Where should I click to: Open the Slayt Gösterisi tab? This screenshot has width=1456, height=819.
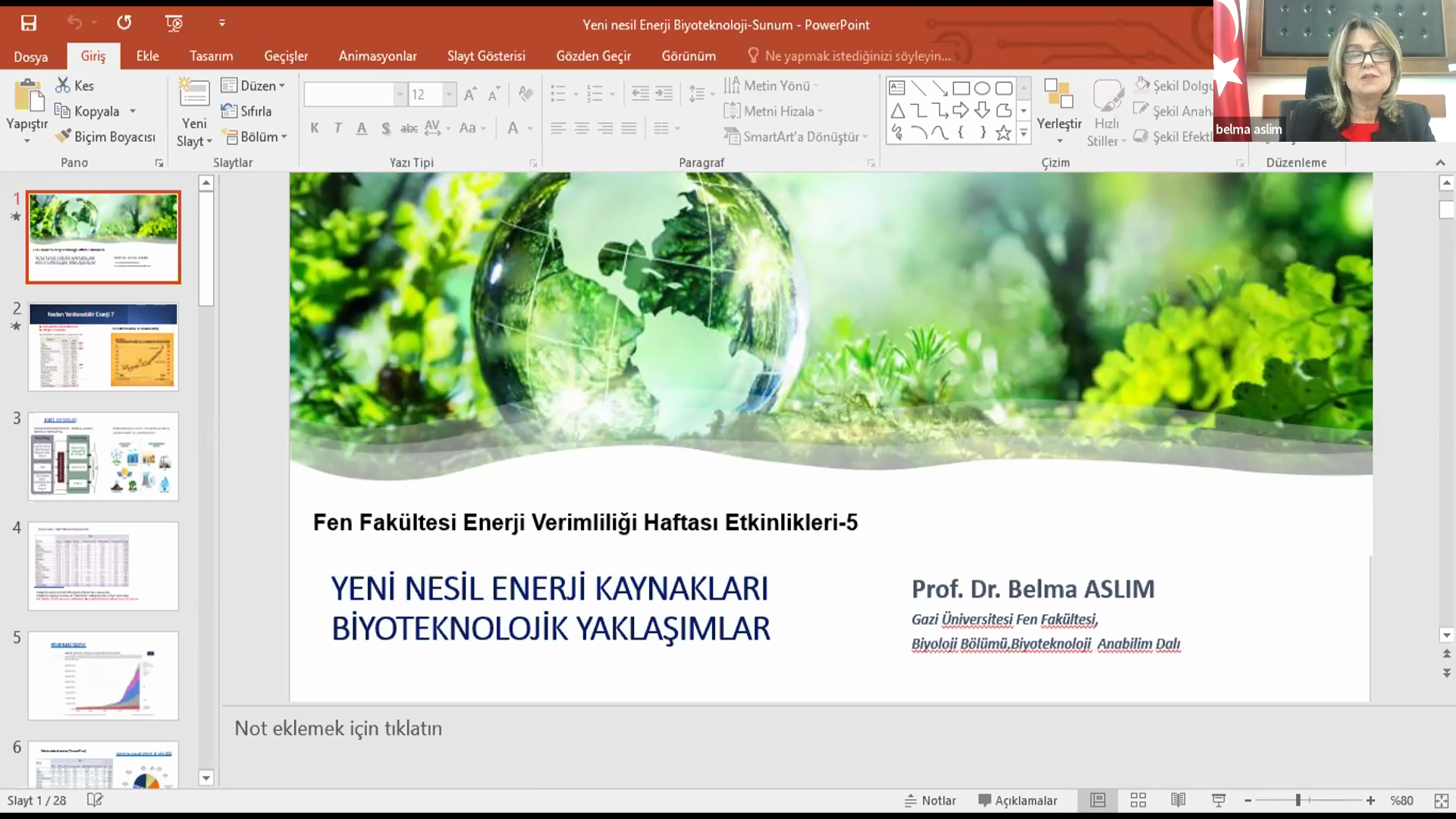(x=486, y=56)
